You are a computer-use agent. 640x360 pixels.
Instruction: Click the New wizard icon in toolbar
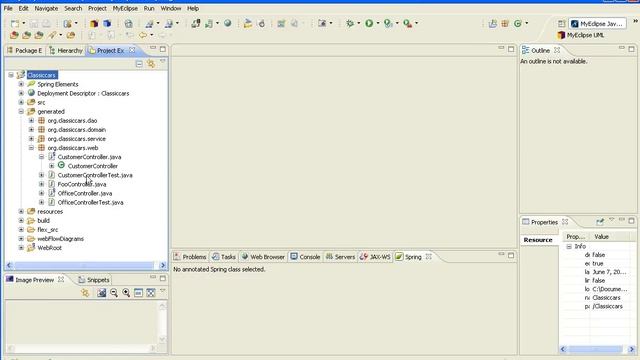click(x=15, y=23)
